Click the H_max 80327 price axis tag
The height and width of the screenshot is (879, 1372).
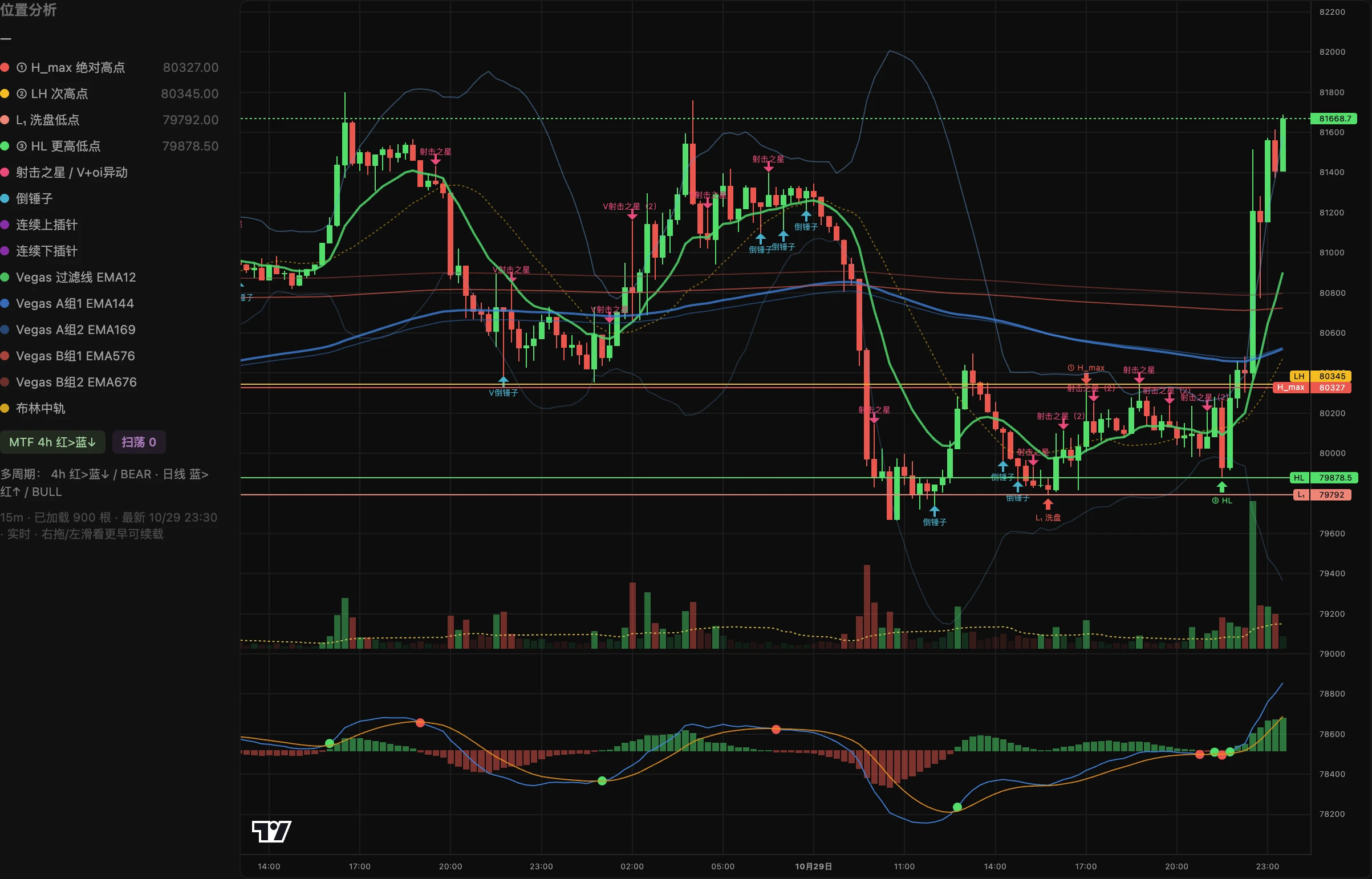point(1312,388)
